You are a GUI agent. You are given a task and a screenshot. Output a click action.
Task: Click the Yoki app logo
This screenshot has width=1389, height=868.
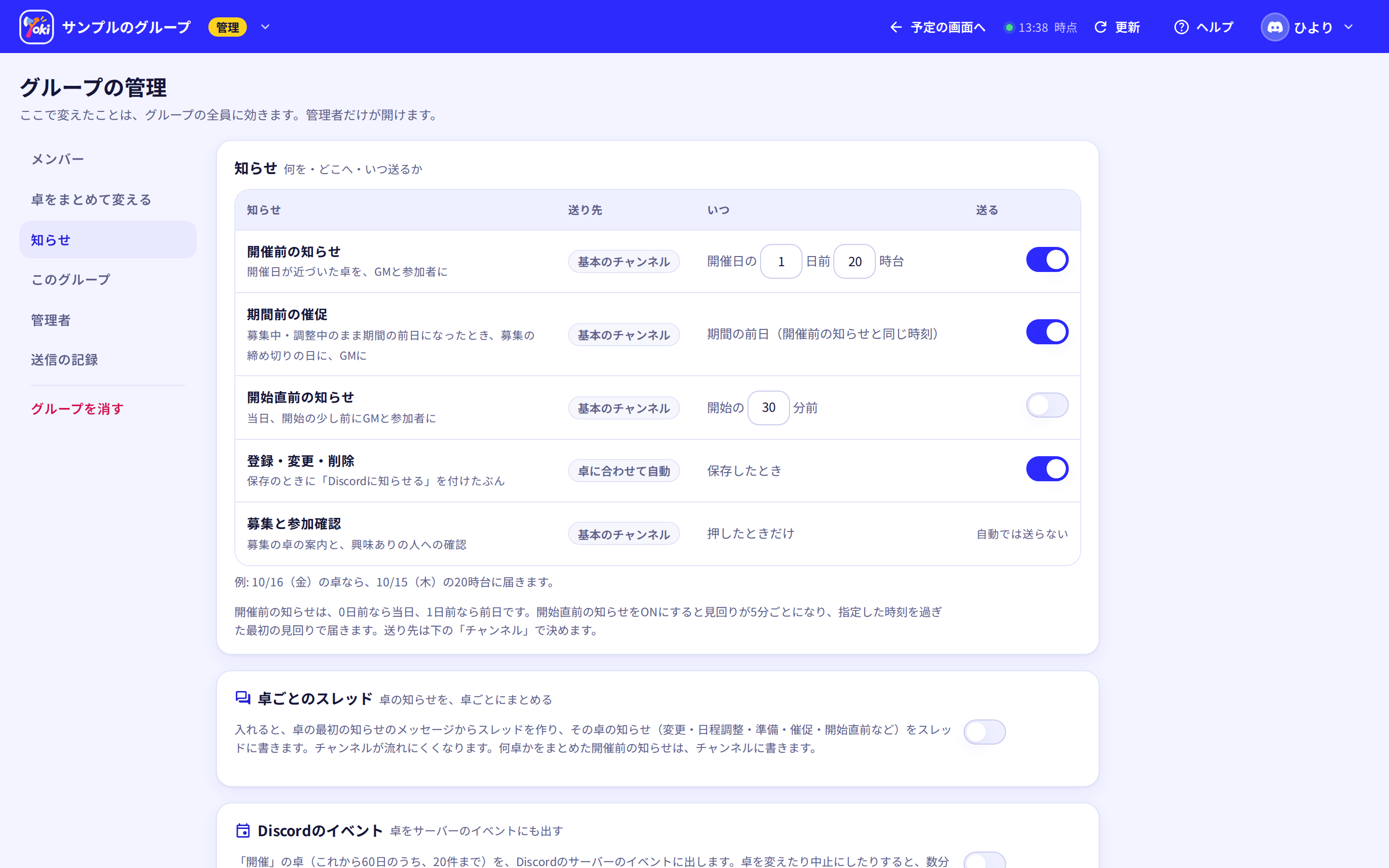tap(36, 27)
